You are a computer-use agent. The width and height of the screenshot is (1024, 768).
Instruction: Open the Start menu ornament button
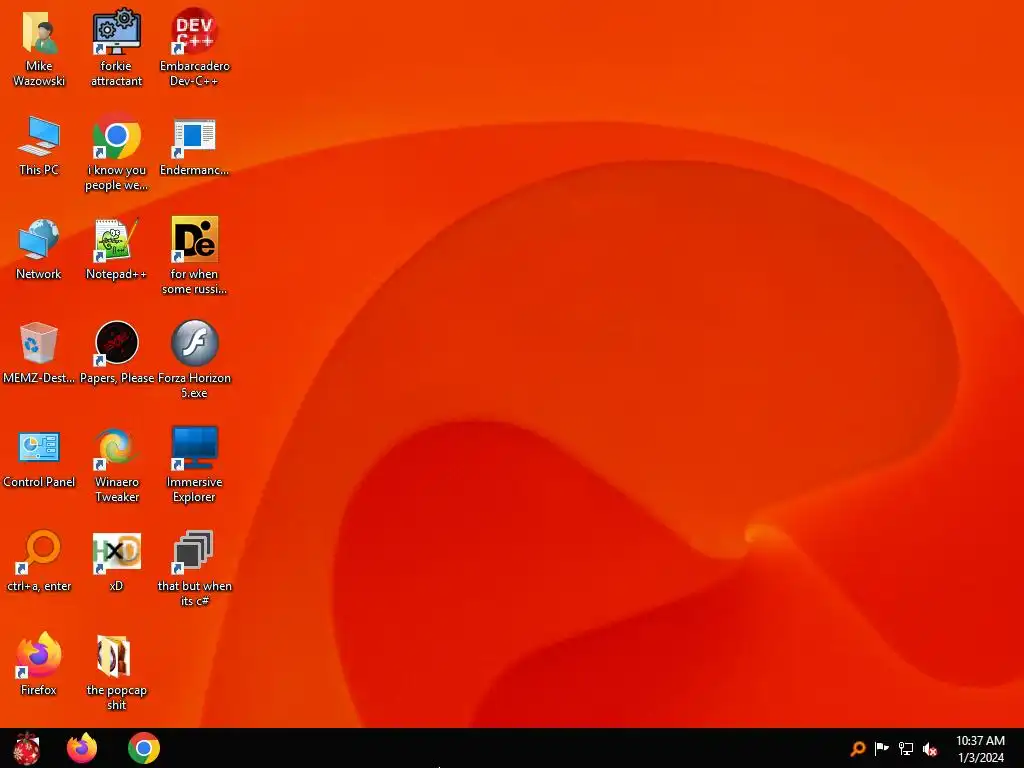26,748
